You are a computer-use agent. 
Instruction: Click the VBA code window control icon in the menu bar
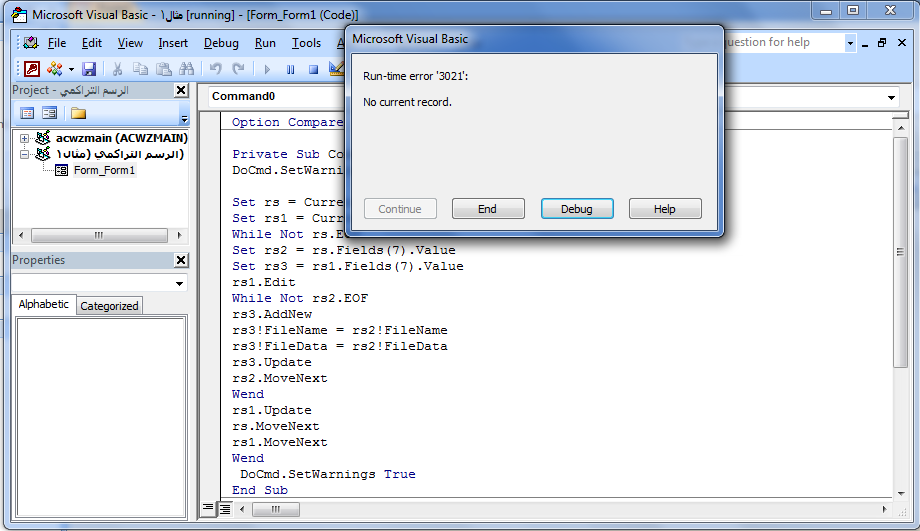31,42
